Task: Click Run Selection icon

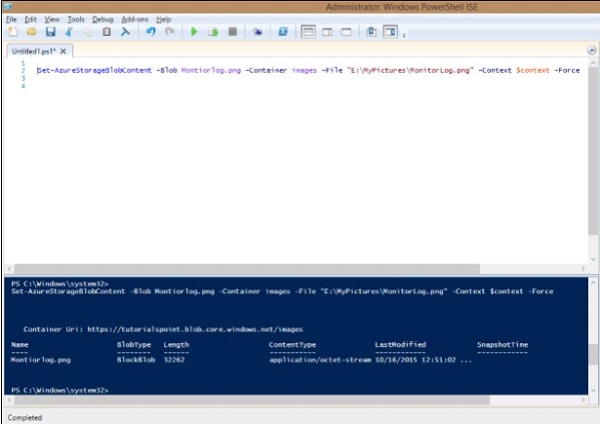Action: [x=213, y=32]
